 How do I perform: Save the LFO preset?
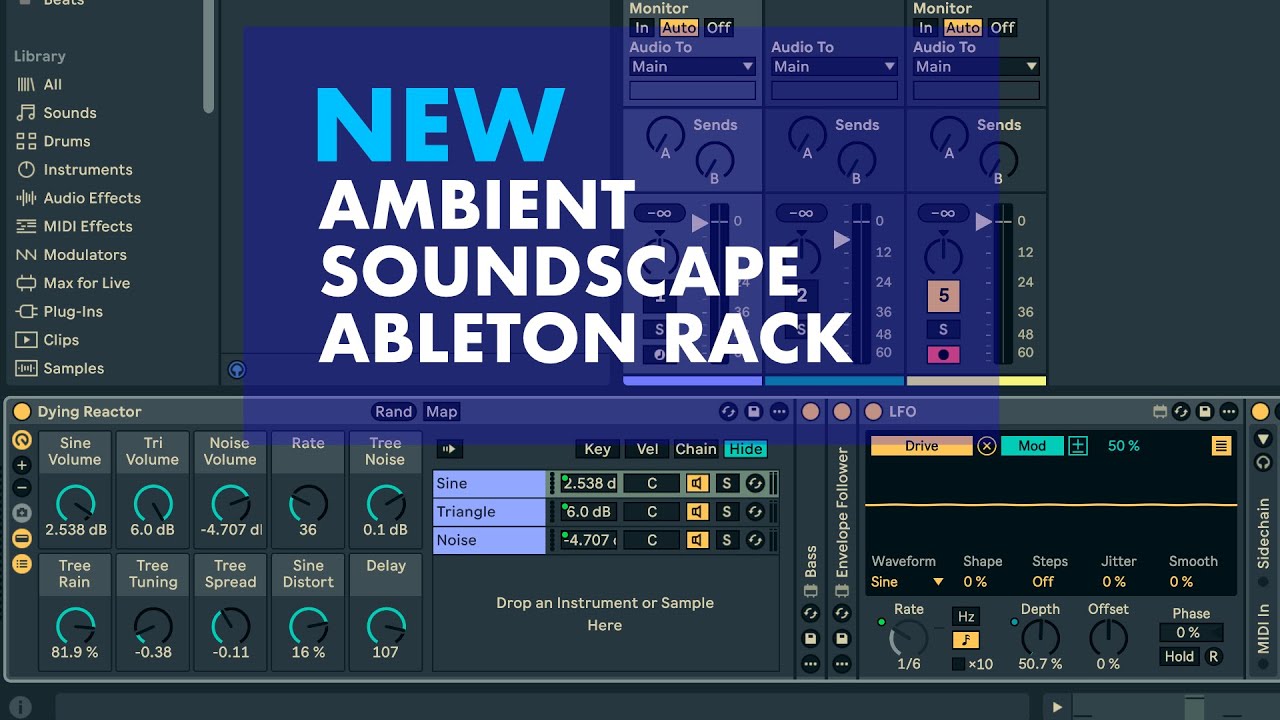click(1205, 412)
